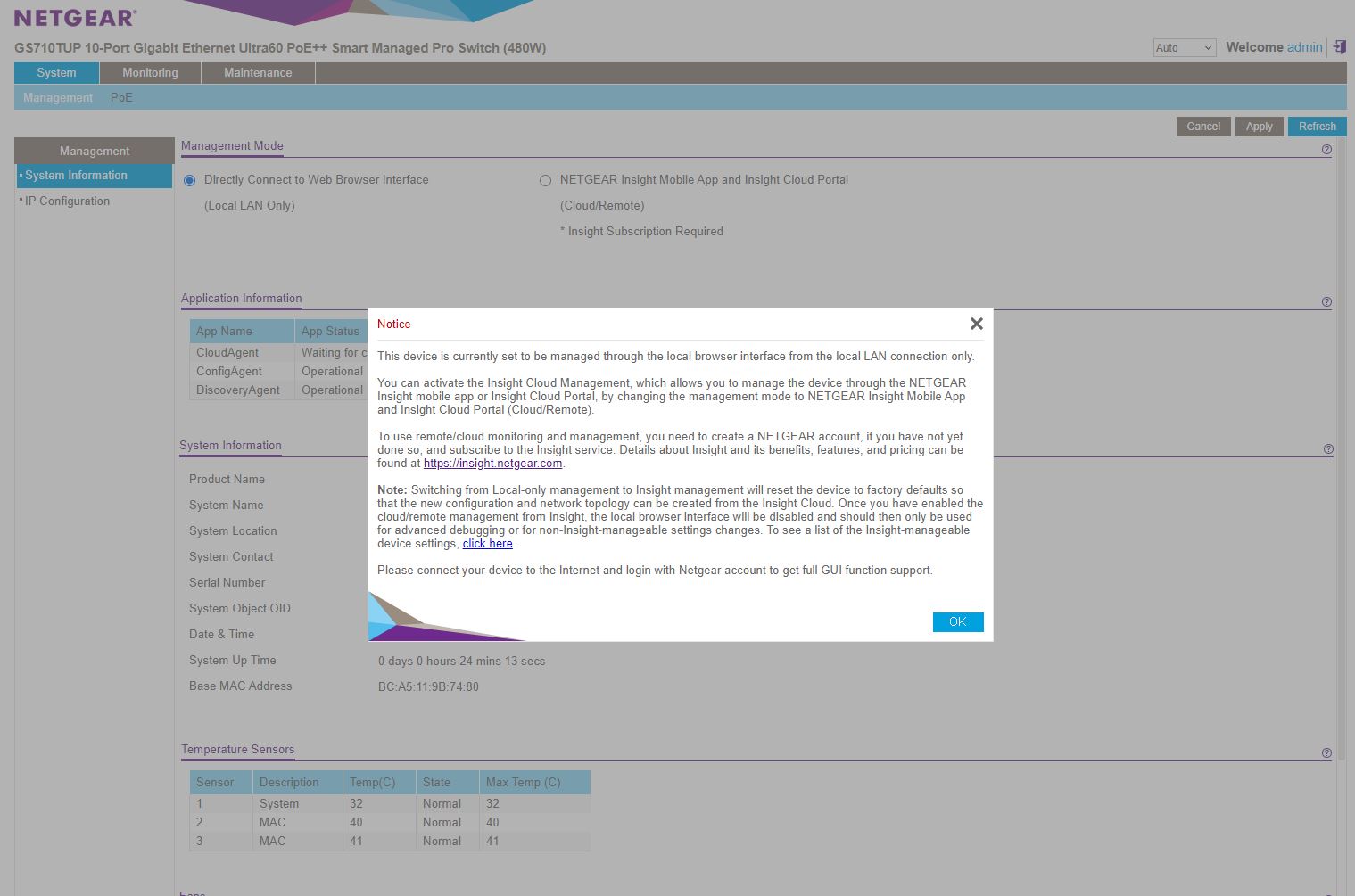The image size is (1355, 896).
Task: Open help for Application Information section
Action: tap(1326, 302)
